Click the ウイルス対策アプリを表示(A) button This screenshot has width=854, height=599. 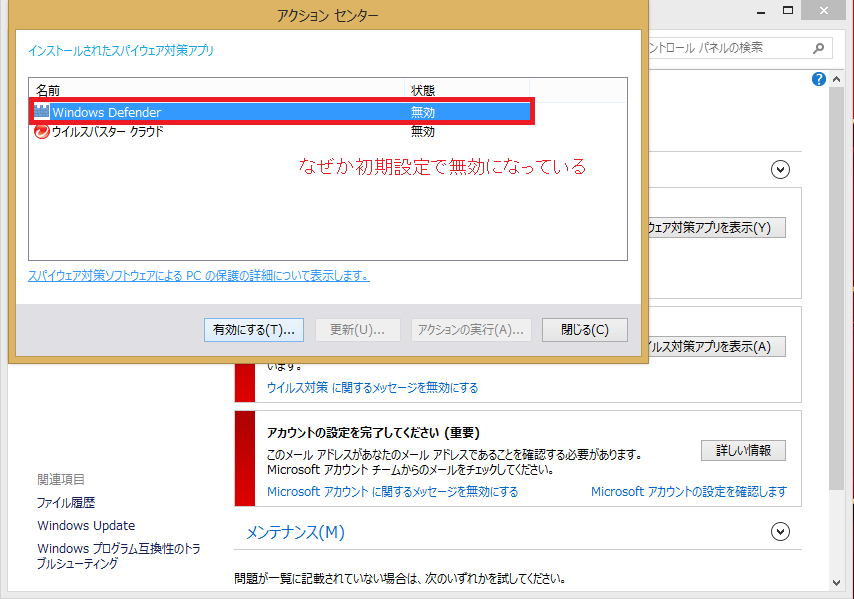tap(716, 346)
